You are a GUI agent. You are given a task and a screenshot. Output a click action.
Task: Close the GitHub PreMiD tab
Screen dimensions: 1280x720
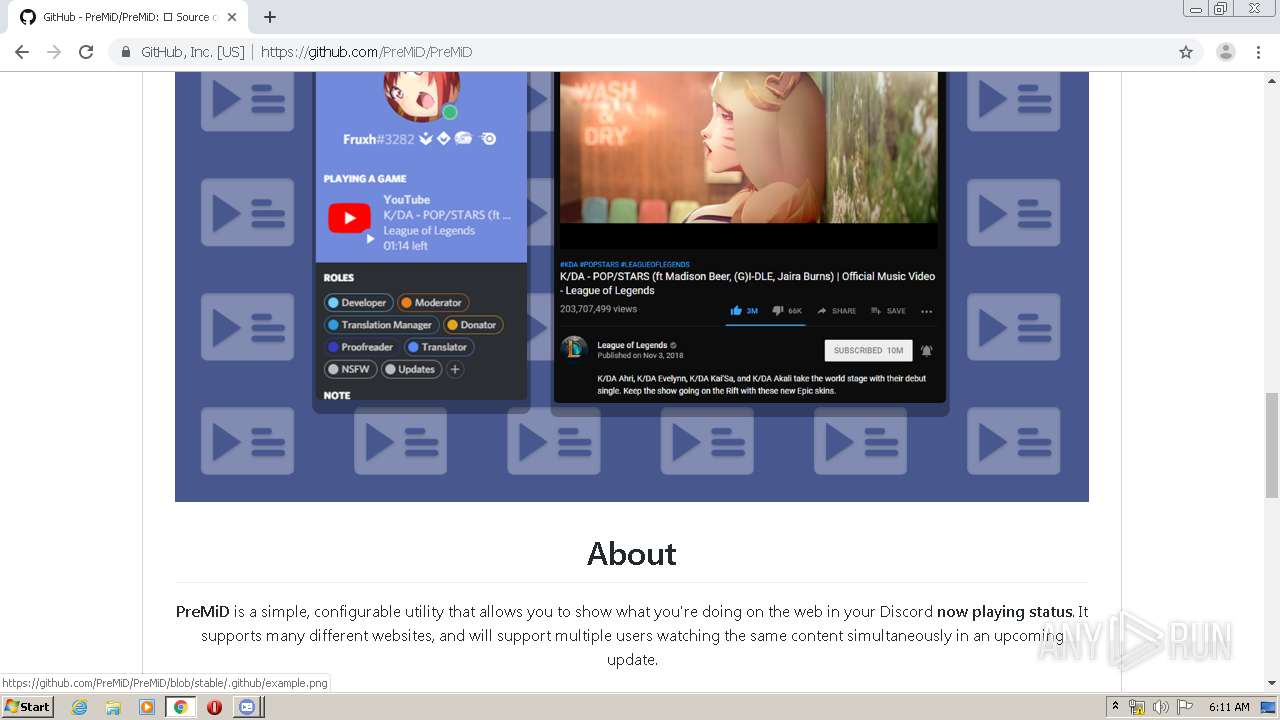(232, 17)
